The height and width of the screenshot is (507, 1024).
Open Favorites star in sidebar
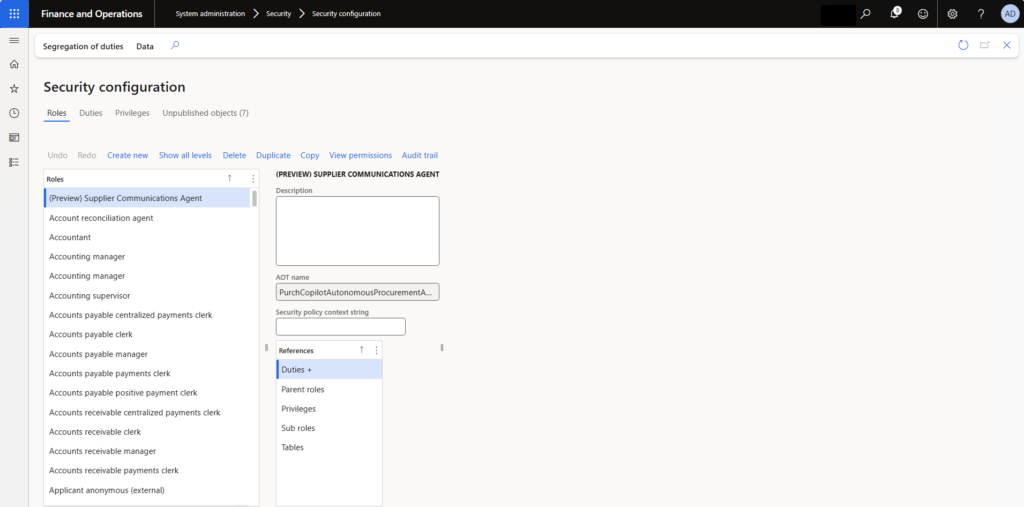click(14, 89)
